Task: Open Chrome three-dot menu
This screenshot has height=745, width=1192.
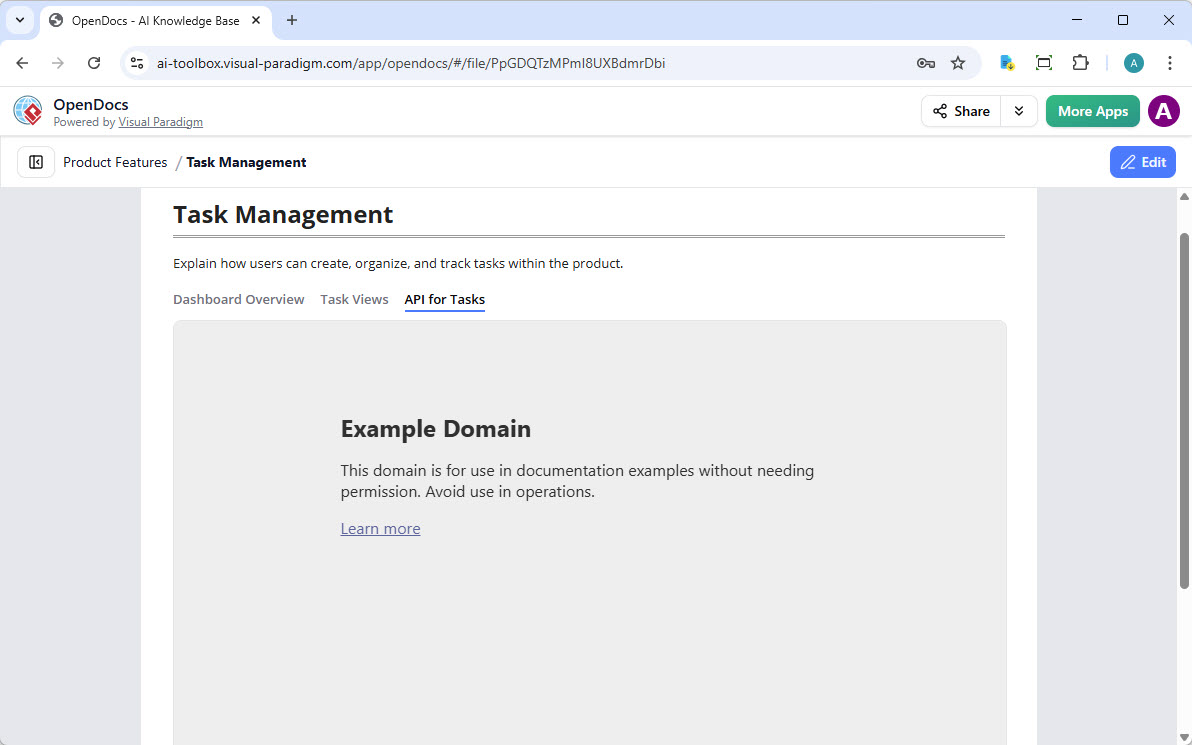Action: click(x=1169, y=63)
